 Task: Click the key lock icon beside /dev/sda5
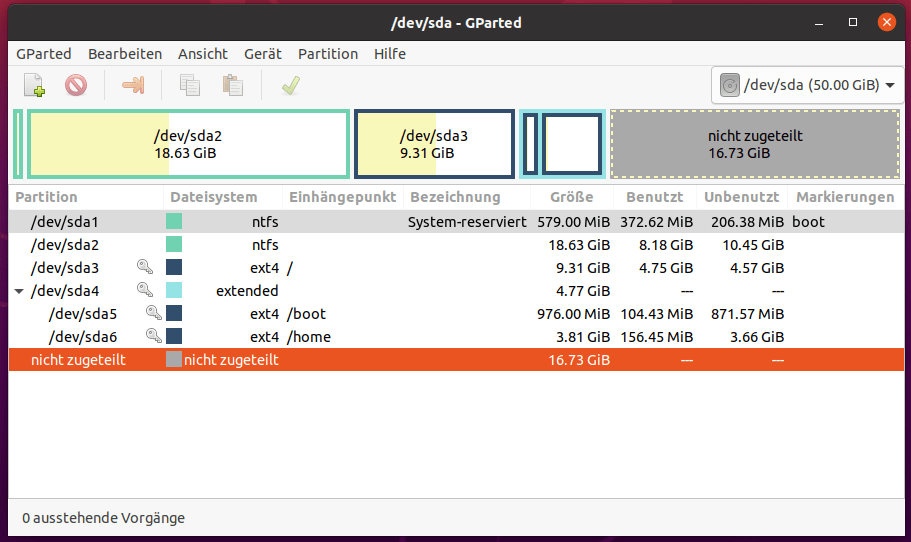click(154, 314)
